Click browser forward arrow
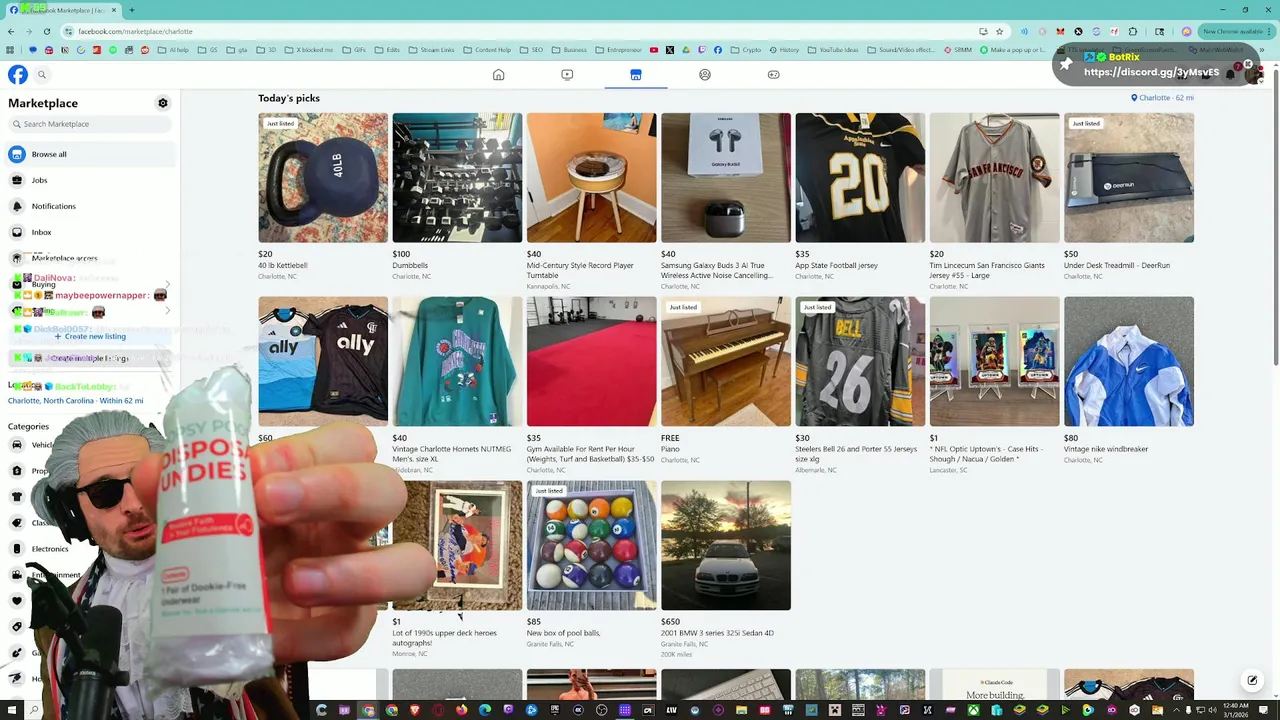Image resolution: width=1280 pixels, height=720 pixels. (x=29, y=31)
